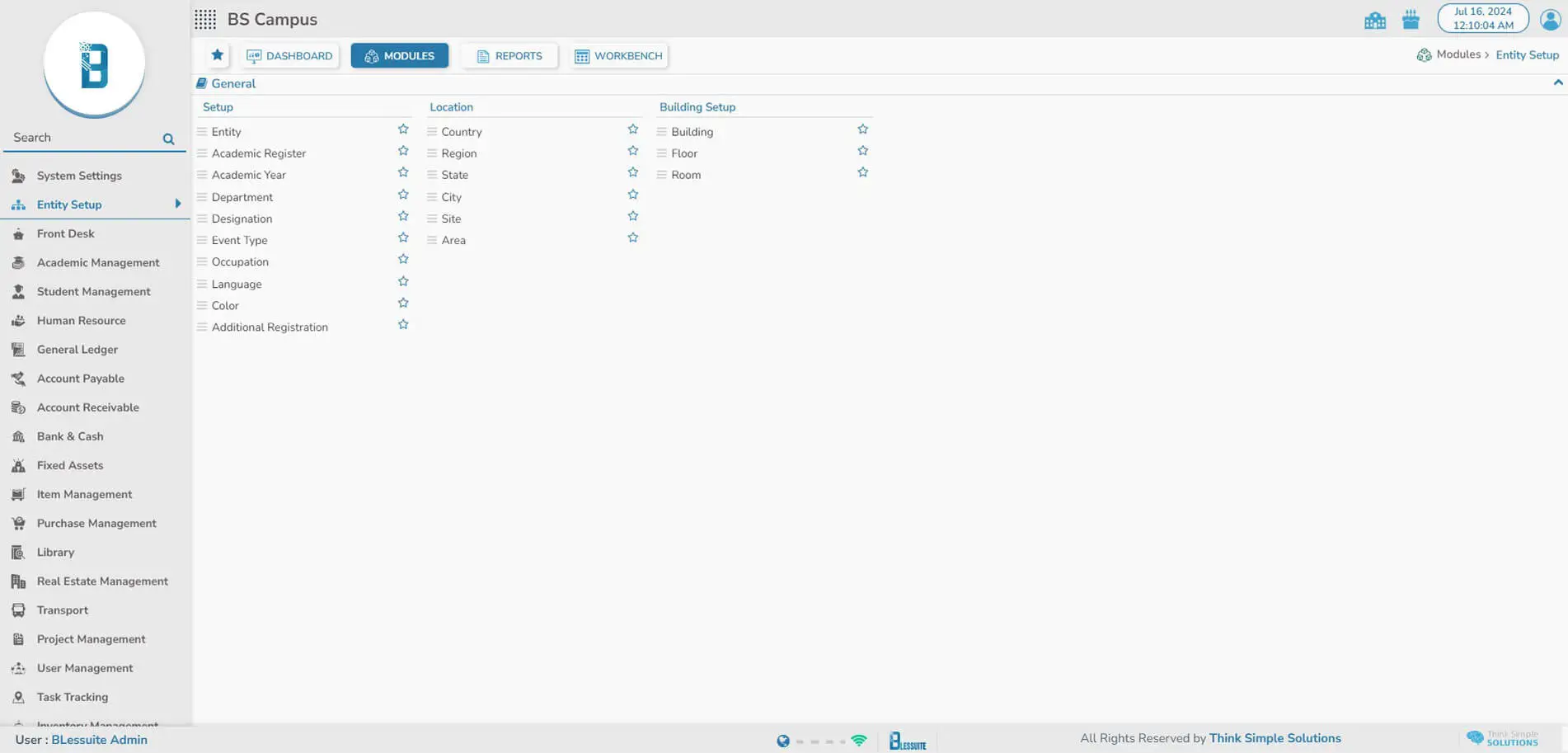Click the Think Simple Solutions link

click(x=1275, y=738)
